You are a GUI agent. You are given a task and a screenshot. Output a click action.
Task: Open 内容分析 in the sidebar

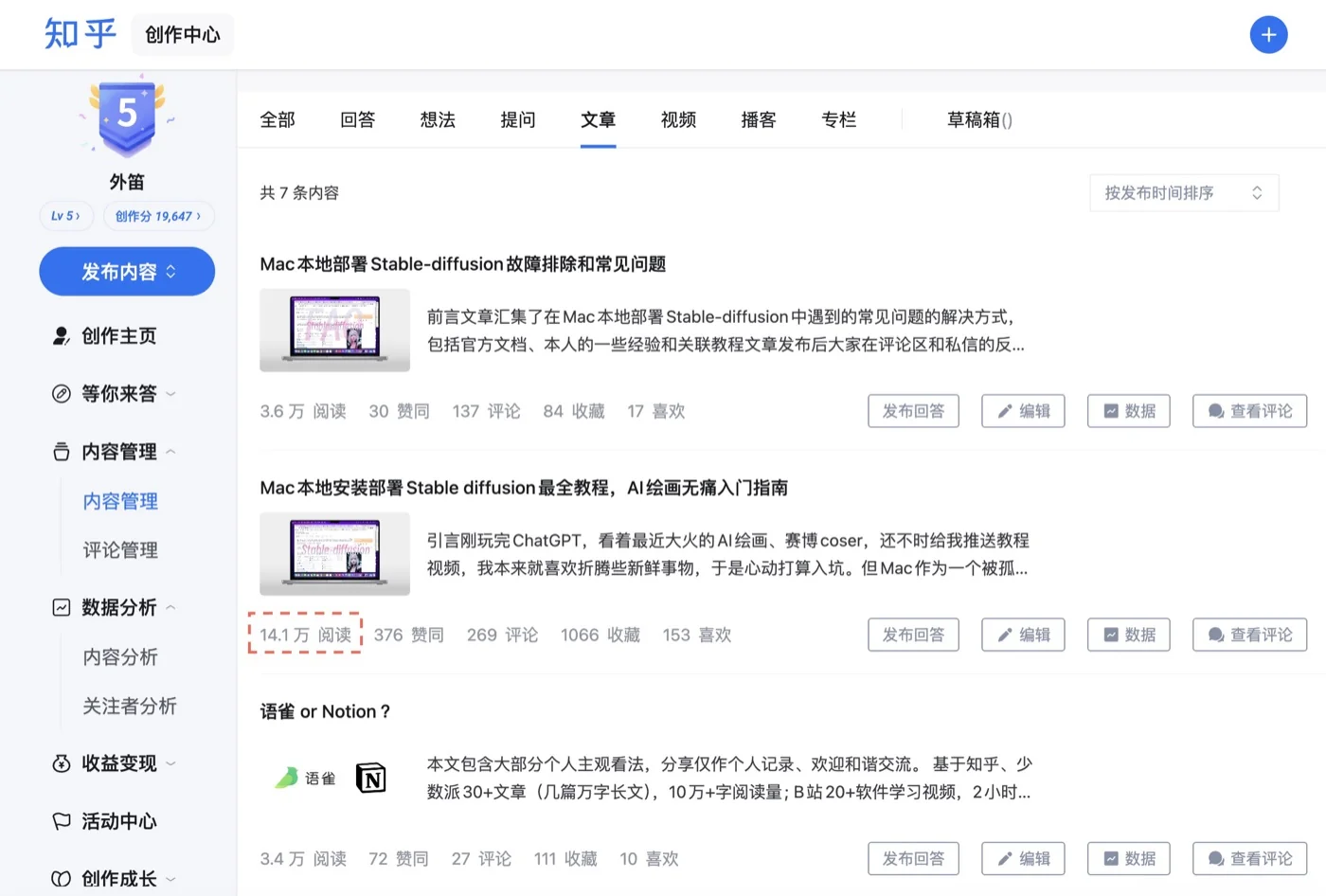coord(120,657)
